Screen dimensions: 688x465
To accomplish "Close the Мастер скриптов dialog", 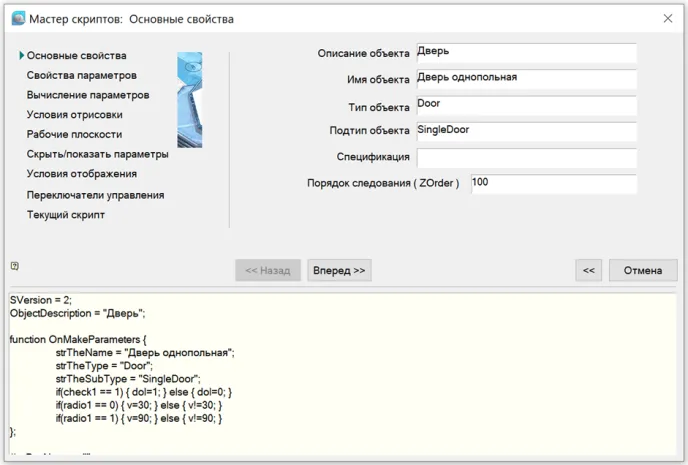I will coord(668,18).
